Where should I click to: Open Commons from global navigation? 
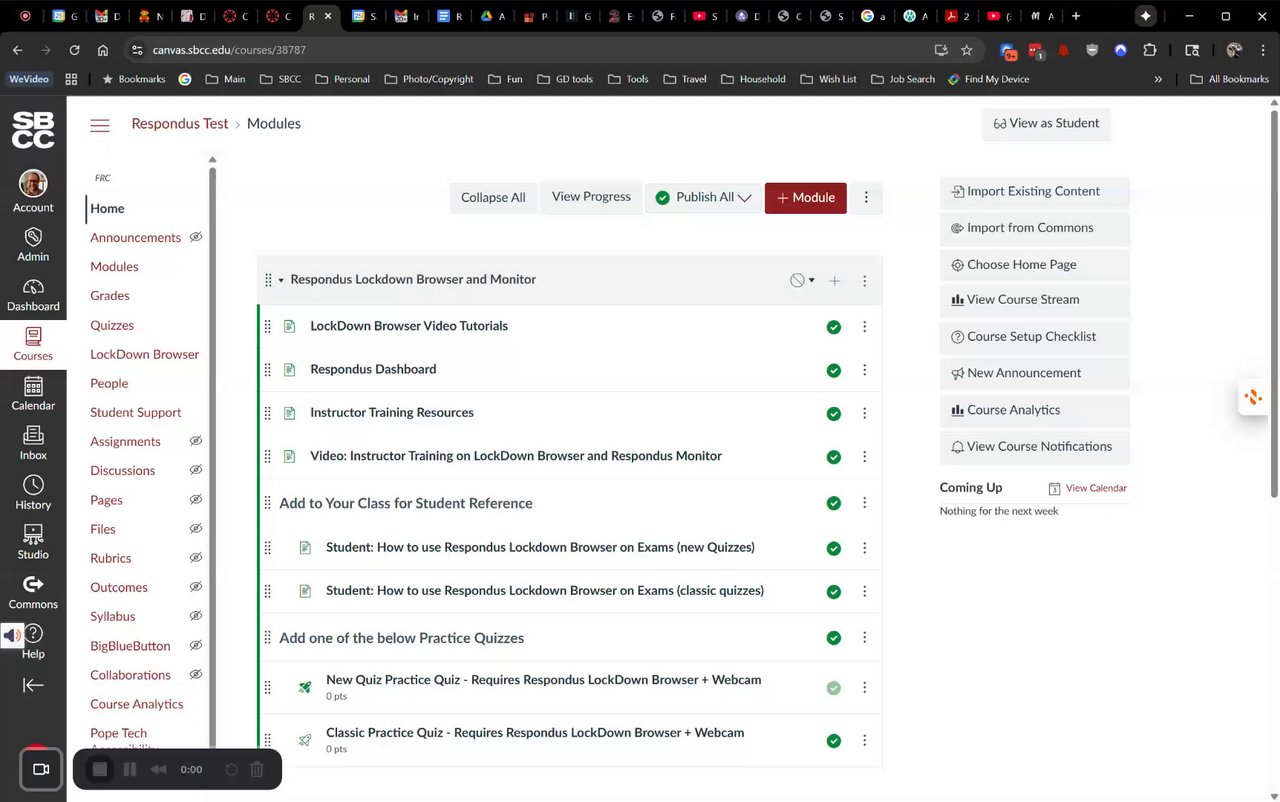coord(33,592)
